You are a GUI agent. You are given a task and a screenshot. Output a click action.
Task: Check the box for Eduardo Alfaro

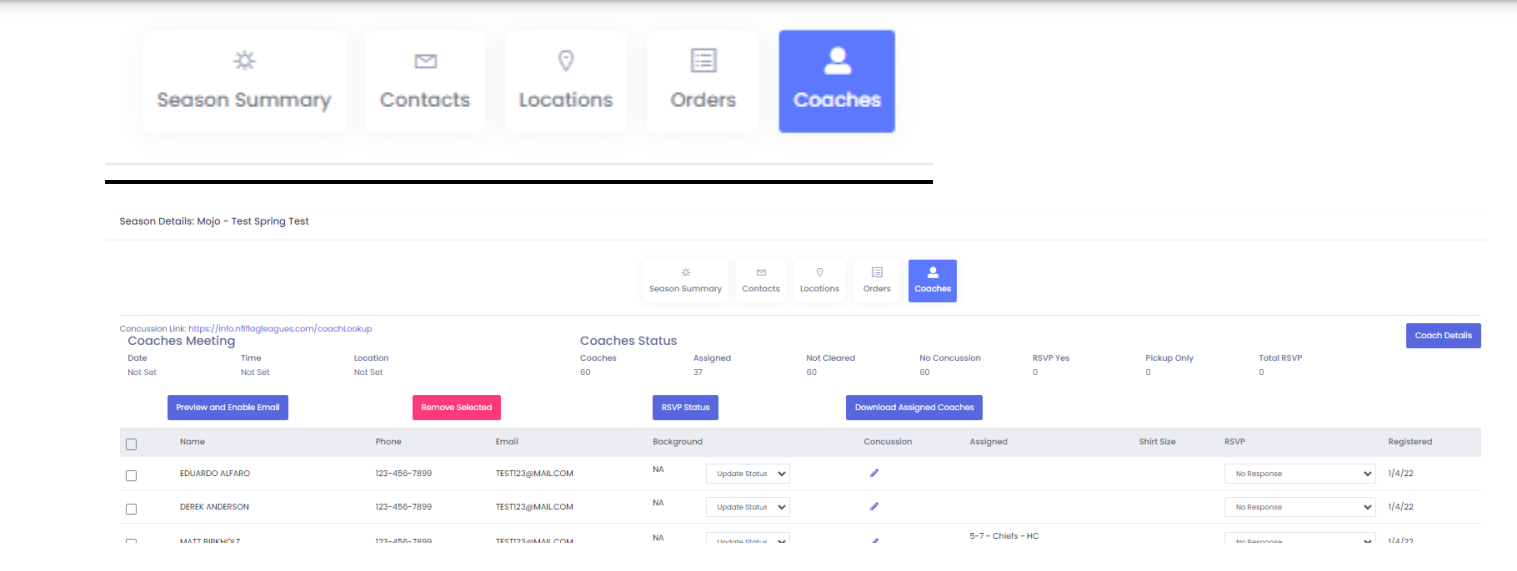131,476
